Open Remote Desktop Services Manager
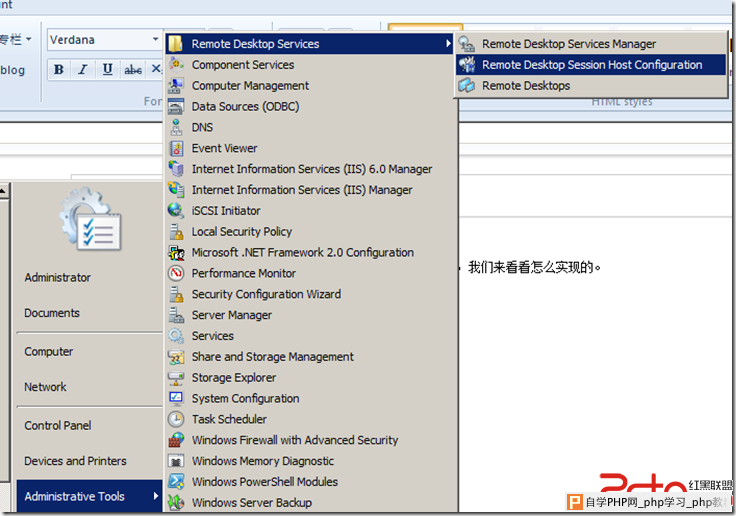This screenshot has width=736, height=516. tap(591, 44)
